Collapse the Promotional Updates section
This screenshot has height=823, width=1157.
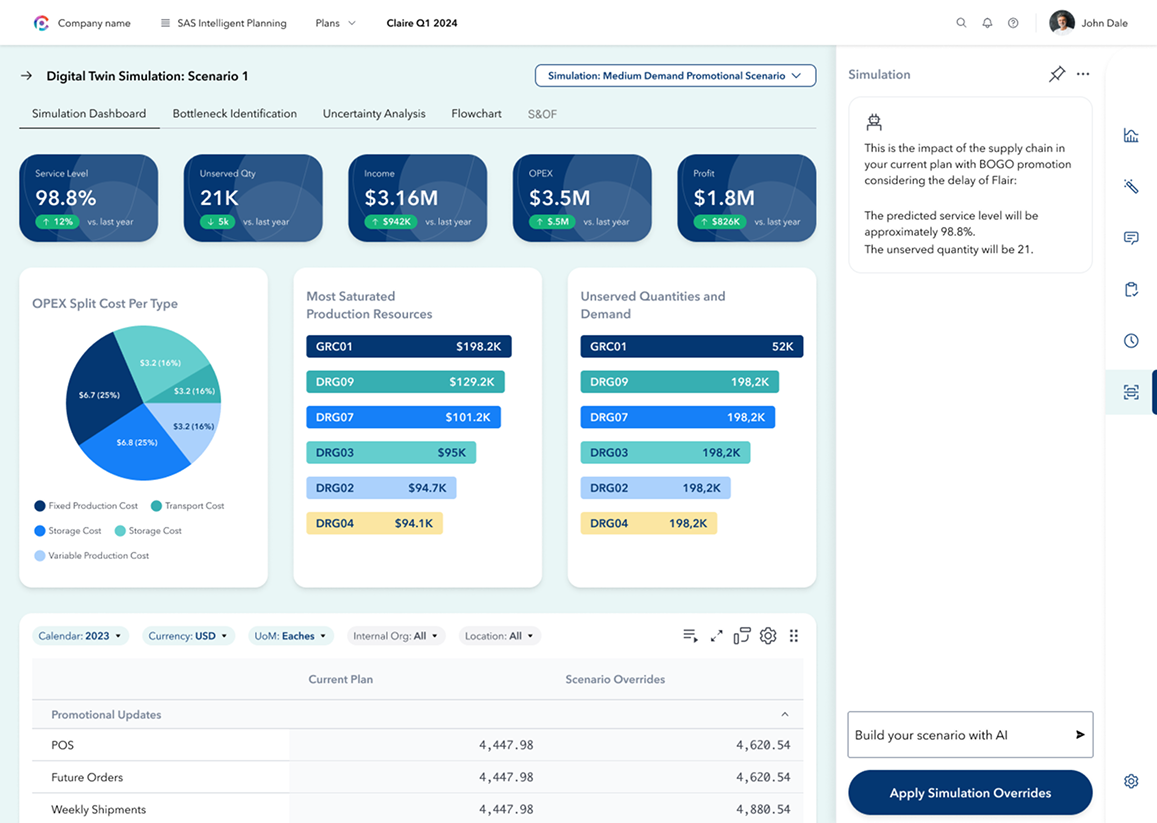(784, 714)
